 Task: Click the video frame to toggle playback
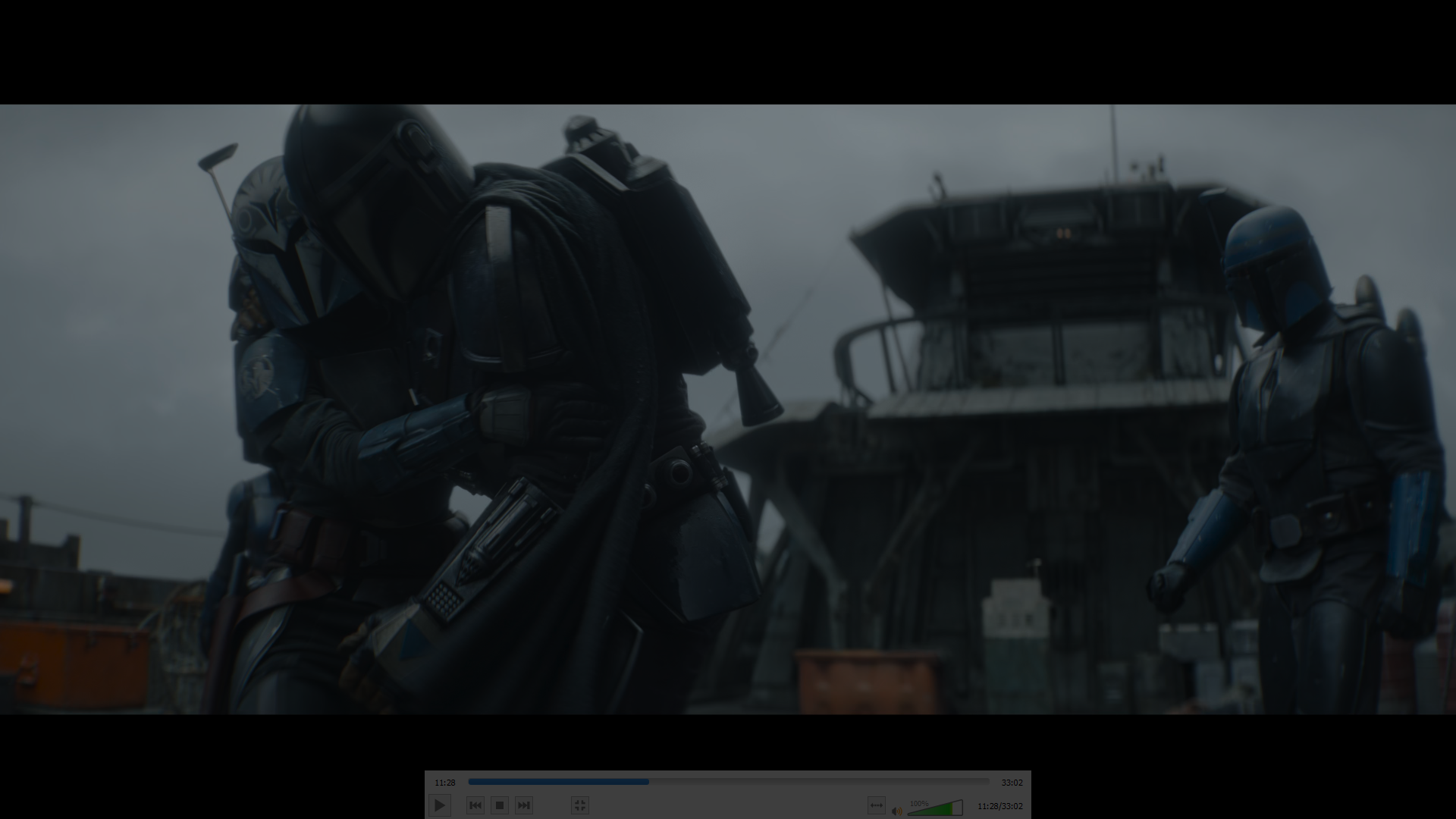(x=728, y=409)
